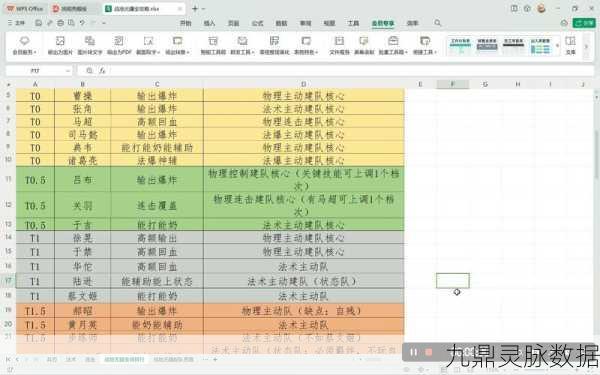The height and width of the screenshot is (375, 600).
Task: Switch to the 视图 ribbon tab
Action: 329,23
